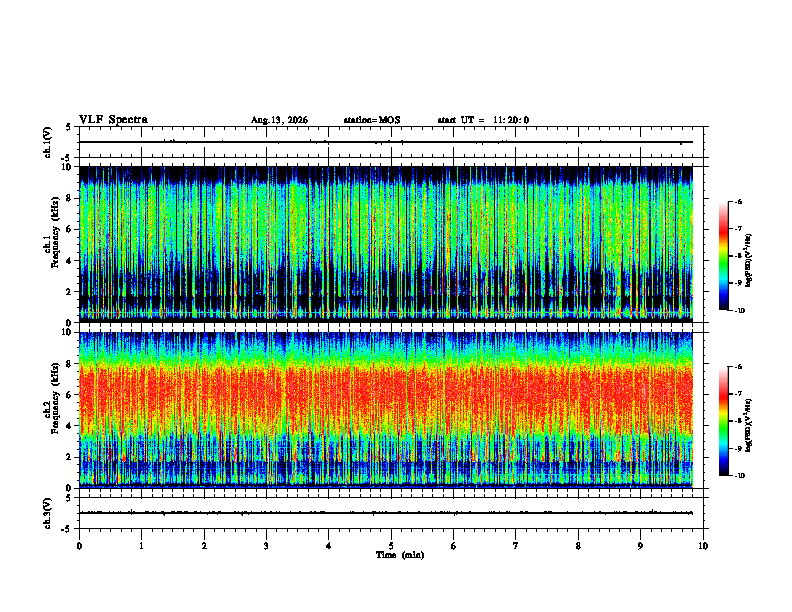
Task: Click the time axis tick label "2"
Action: tap(204, 546)
